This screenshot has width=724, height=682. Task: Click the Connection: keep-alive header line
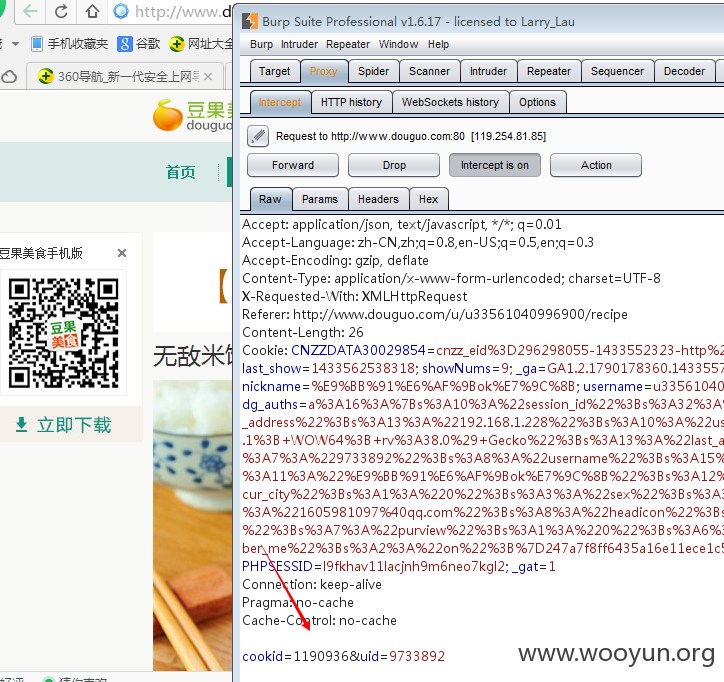pos(312,584)
